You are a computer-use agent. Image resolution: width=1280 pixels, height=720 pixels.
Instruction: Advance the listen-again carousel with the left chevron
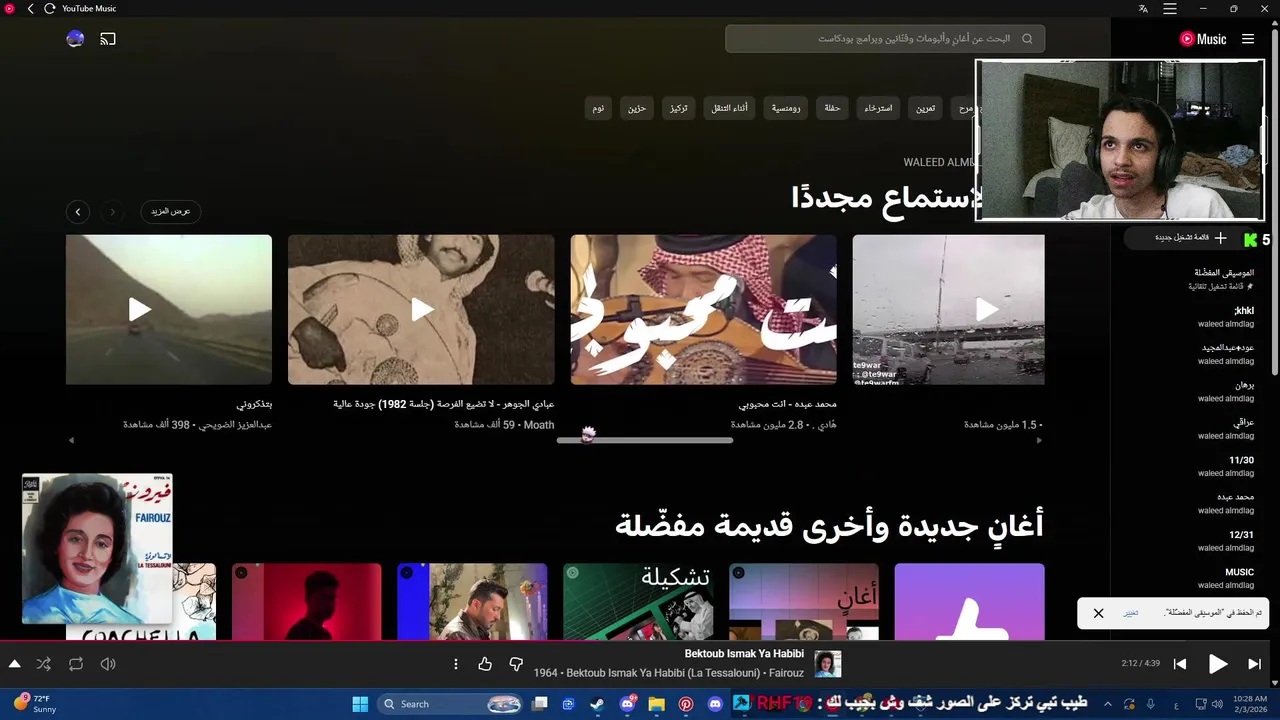(x=78, y=211)
